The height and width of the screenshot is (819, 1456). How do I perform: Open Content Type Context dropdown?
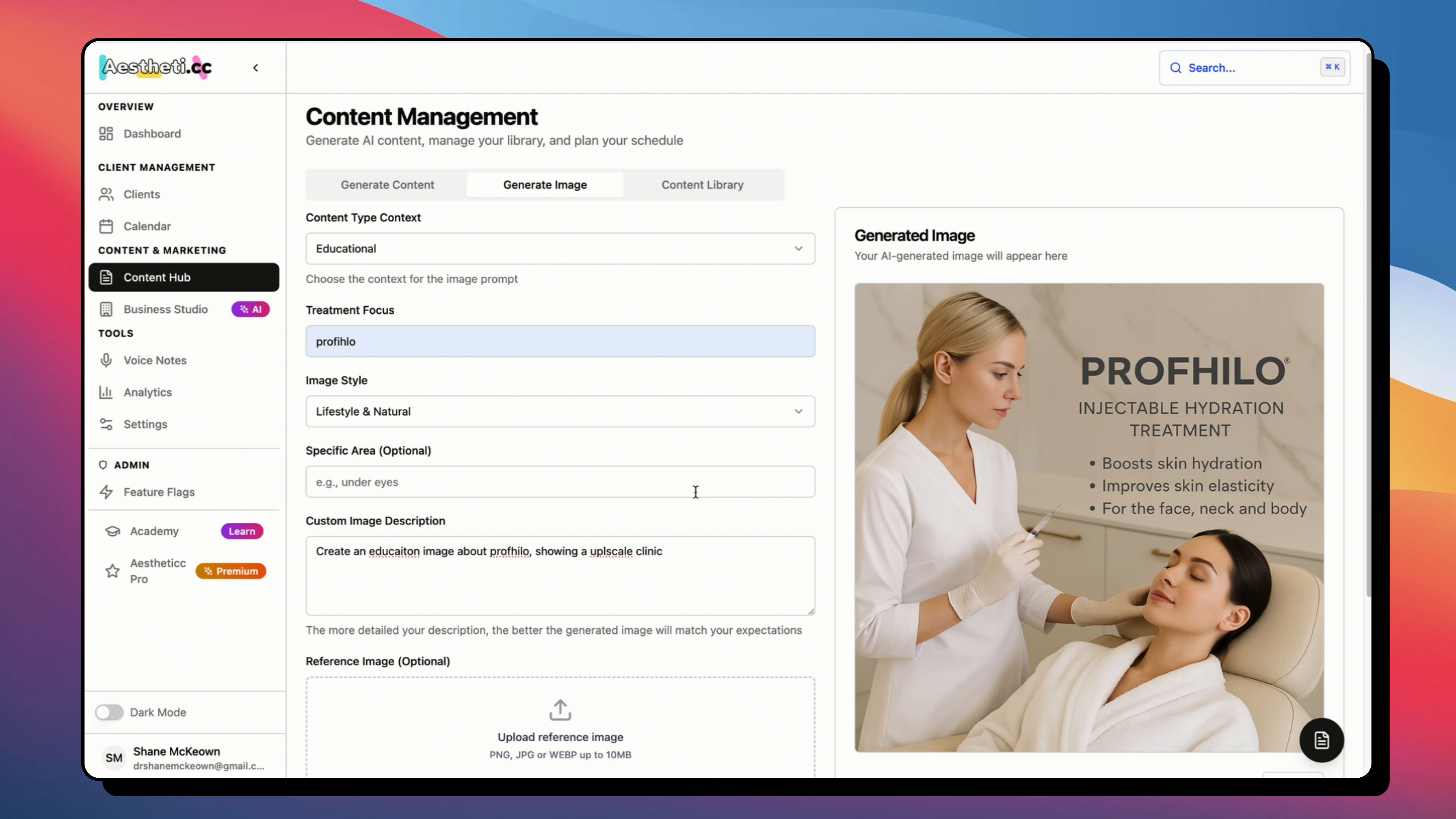click(560, 249)
